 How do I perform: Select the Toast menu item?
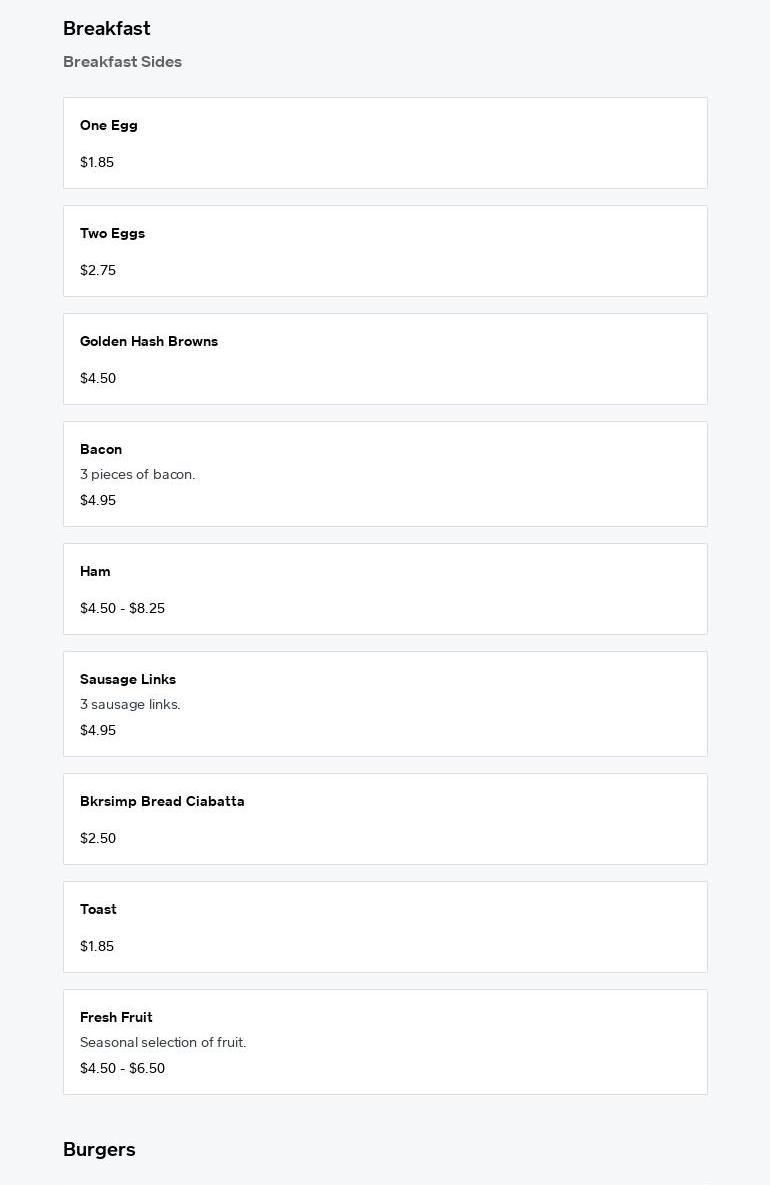385,927
